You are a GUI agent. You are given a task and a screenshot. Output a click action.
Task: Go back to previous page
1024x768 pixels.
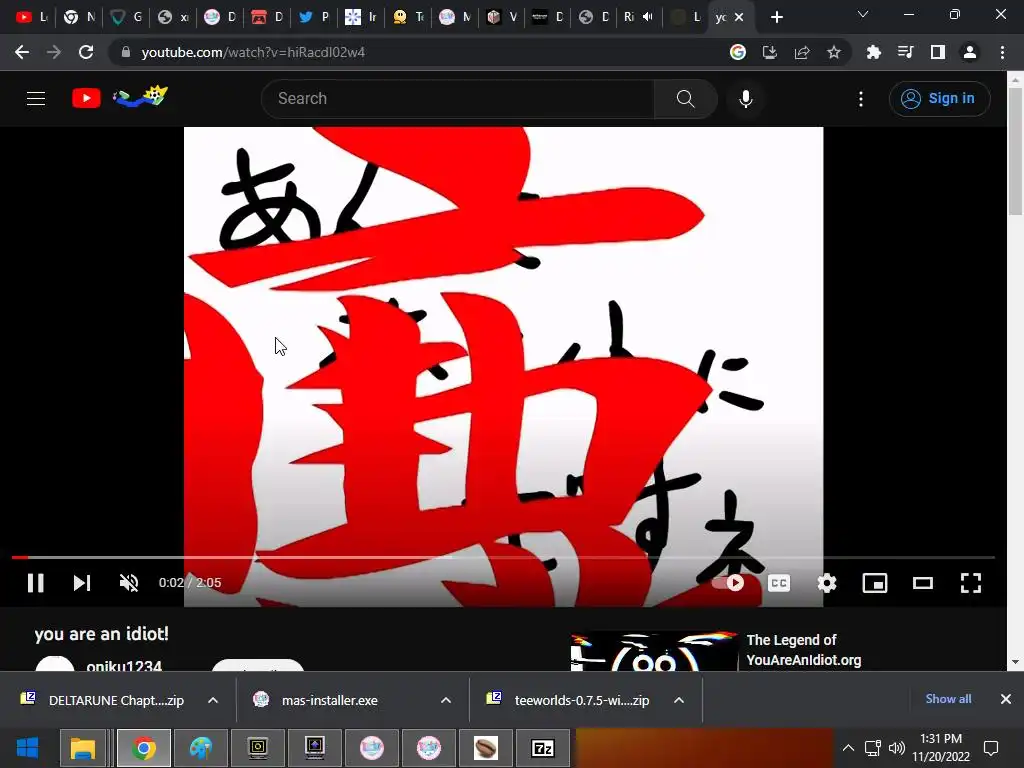point(22,52)
